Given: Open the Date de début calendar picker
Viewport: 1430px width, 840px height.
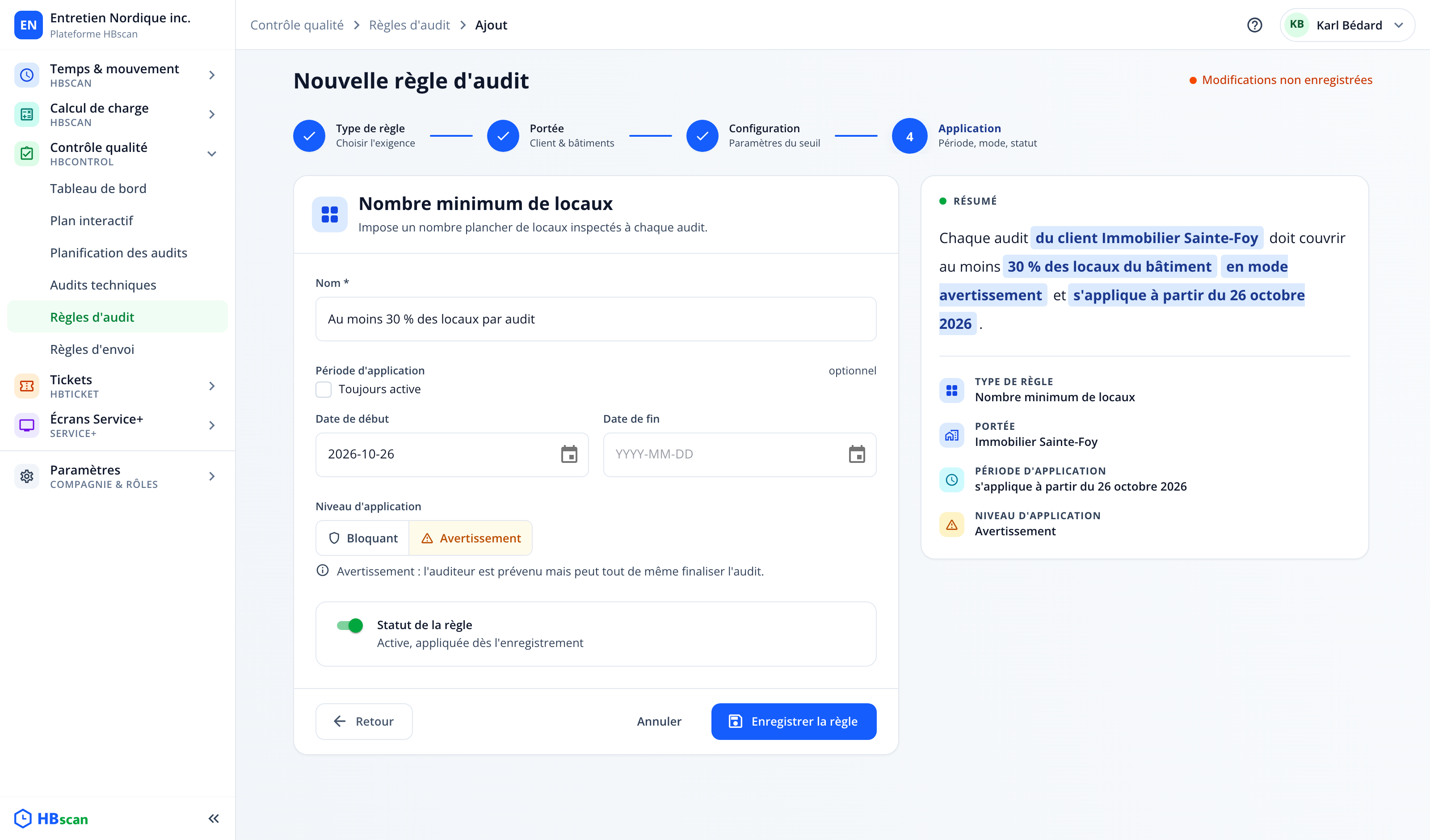Looking at the screenshot, I should [569, 454].
